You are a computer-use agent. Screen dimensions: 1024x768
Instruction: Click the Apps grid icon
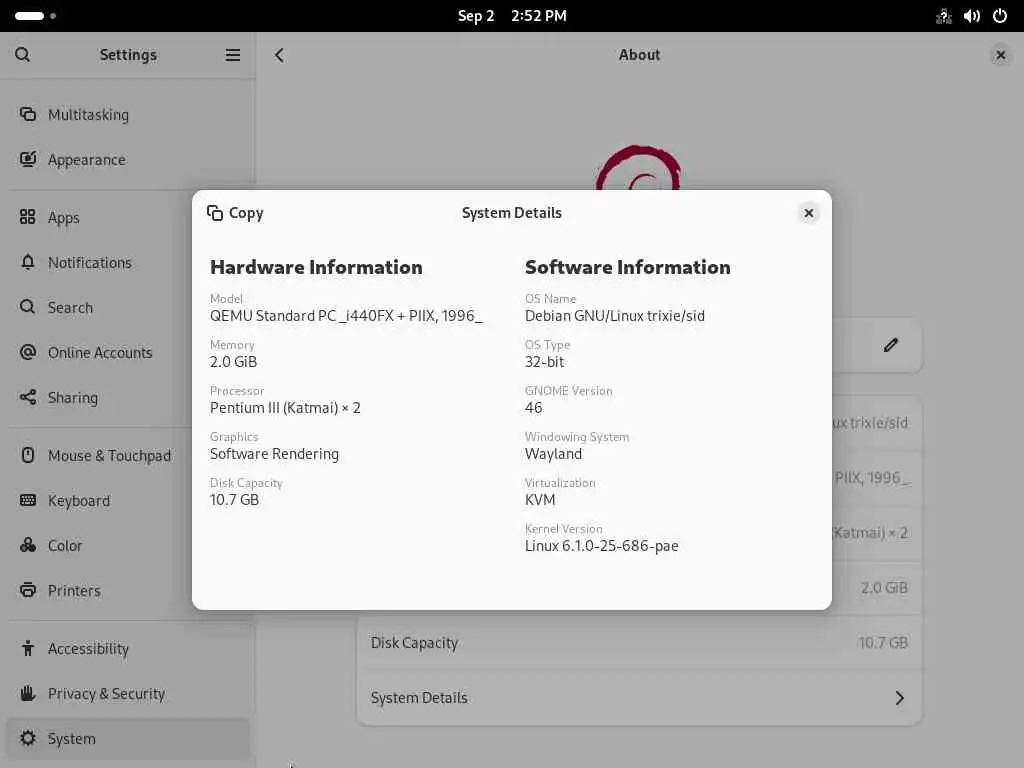(x=27, y=217)
